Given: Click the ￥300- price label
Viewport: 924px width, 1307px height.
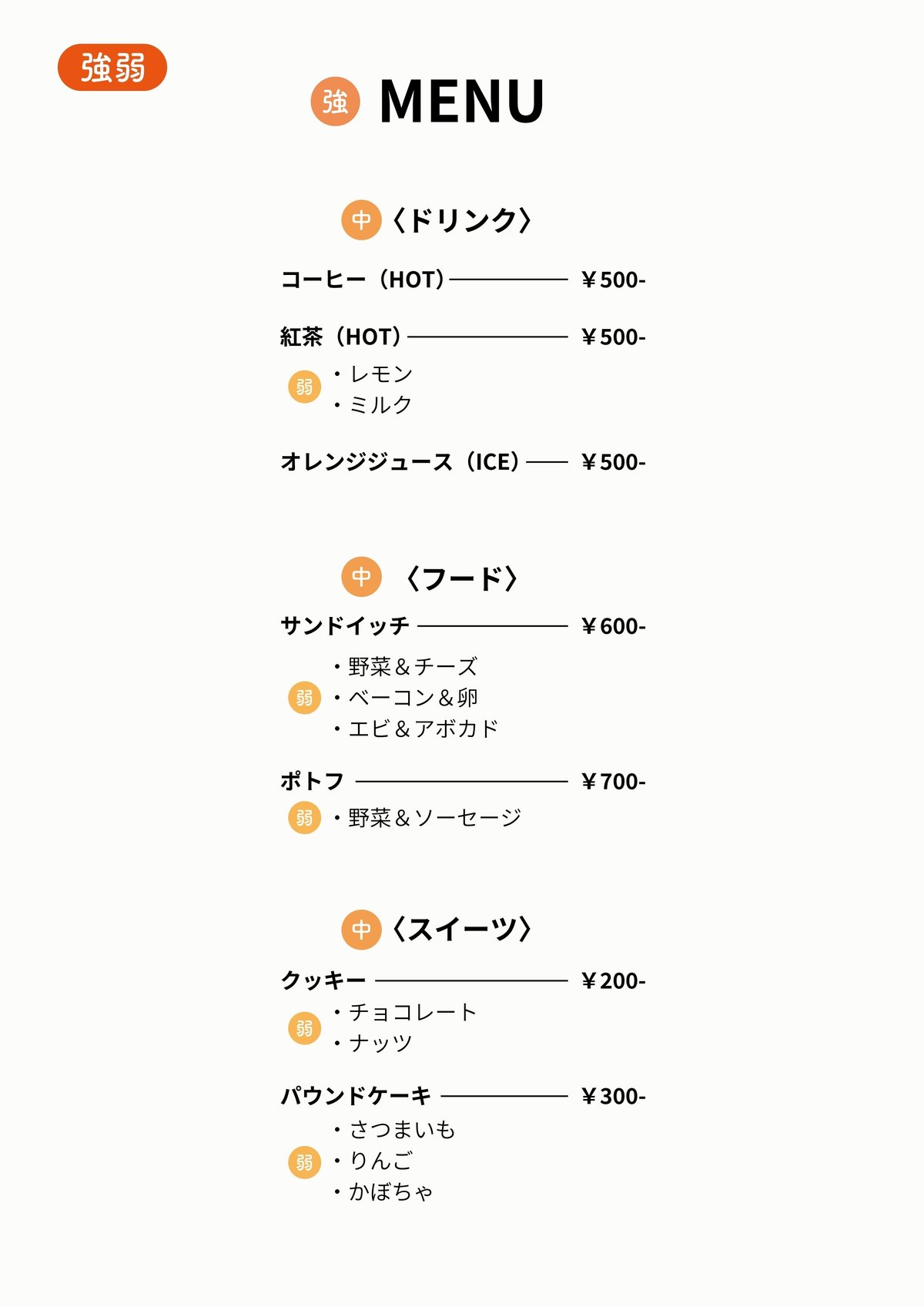Looking at the screenshot, I should tap(613, 1096).
